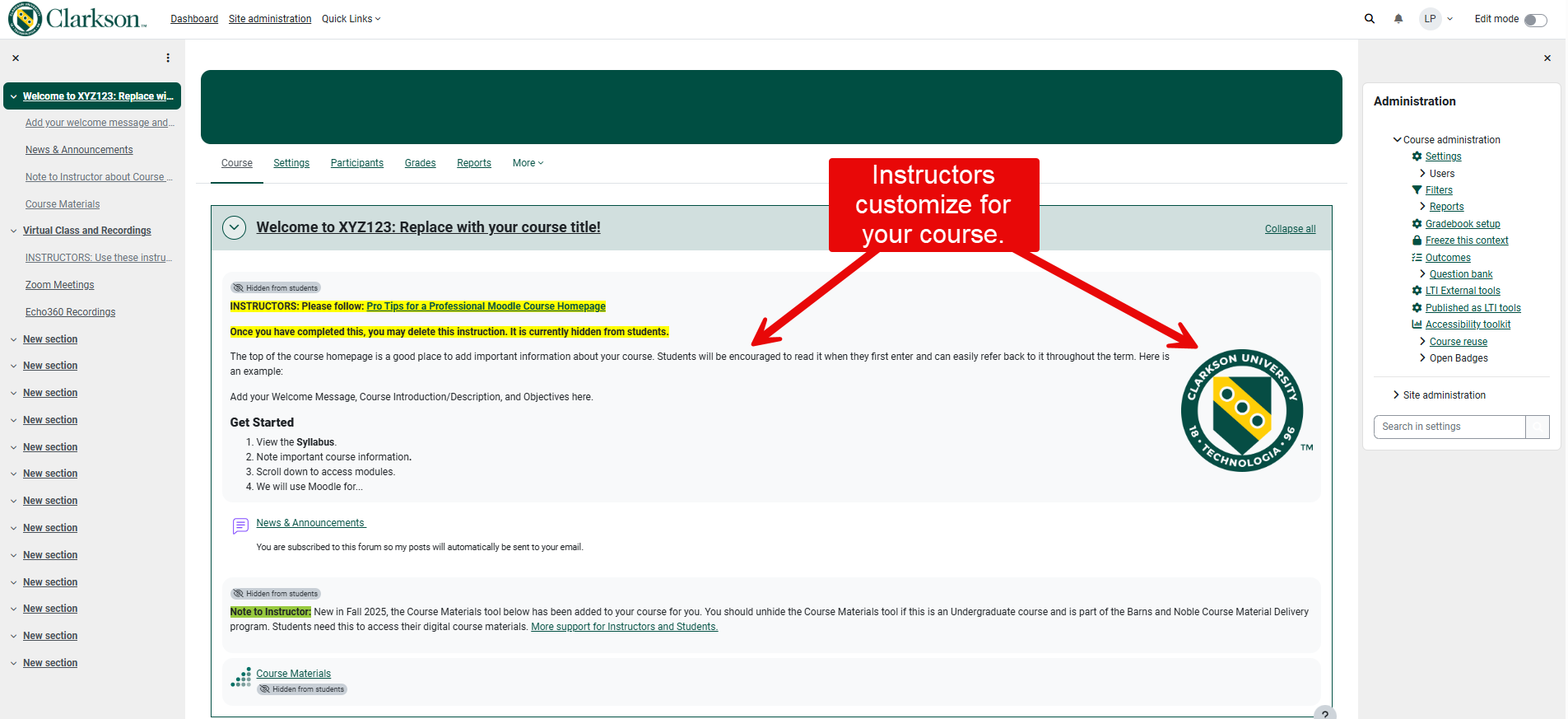Open the search magnifier icon in the top bar
This screenshot has width=1568, height=719.
[1370, 18]
